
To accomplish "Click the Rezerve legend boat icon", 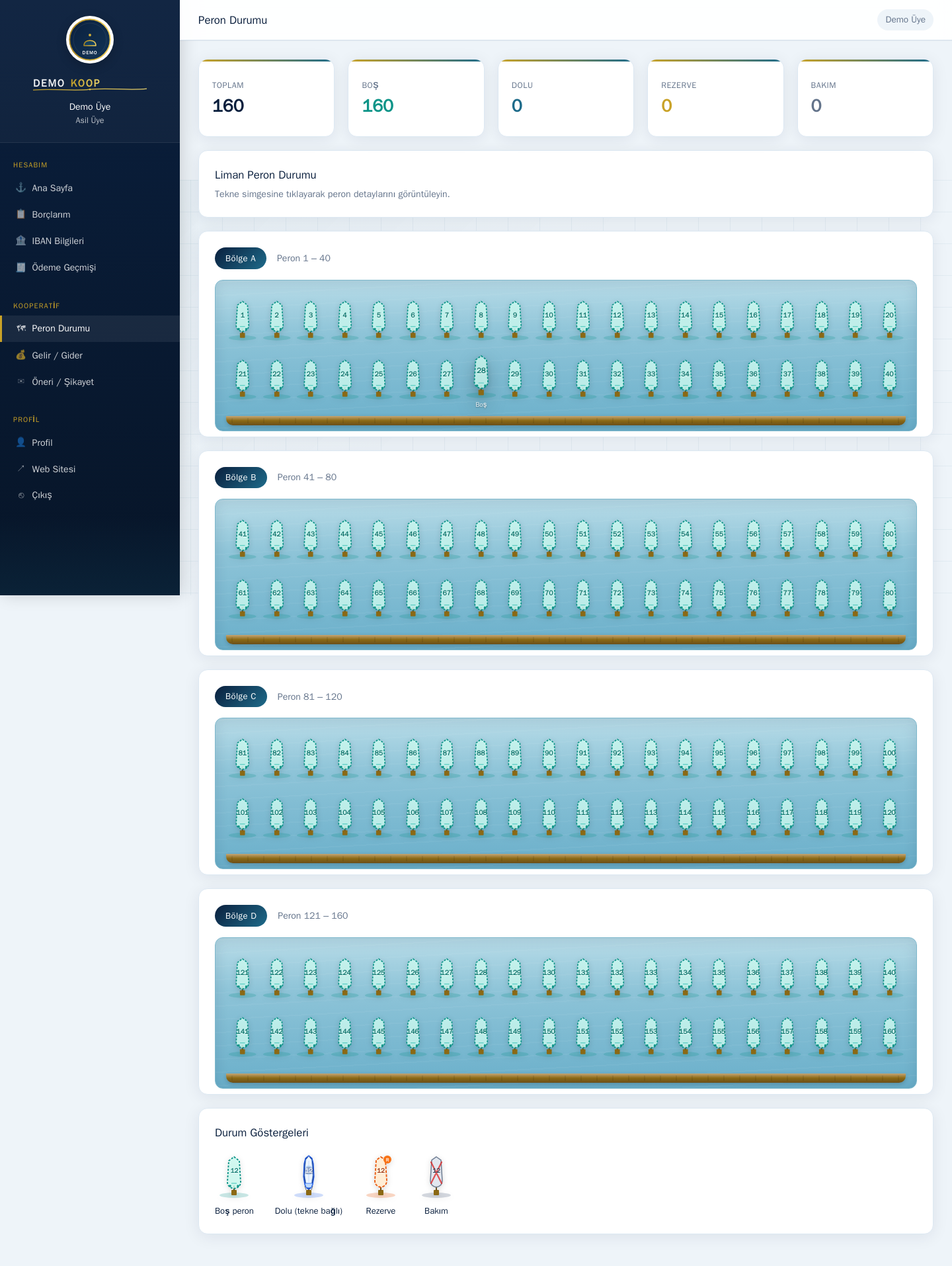I will click(x=381, y=1175).
